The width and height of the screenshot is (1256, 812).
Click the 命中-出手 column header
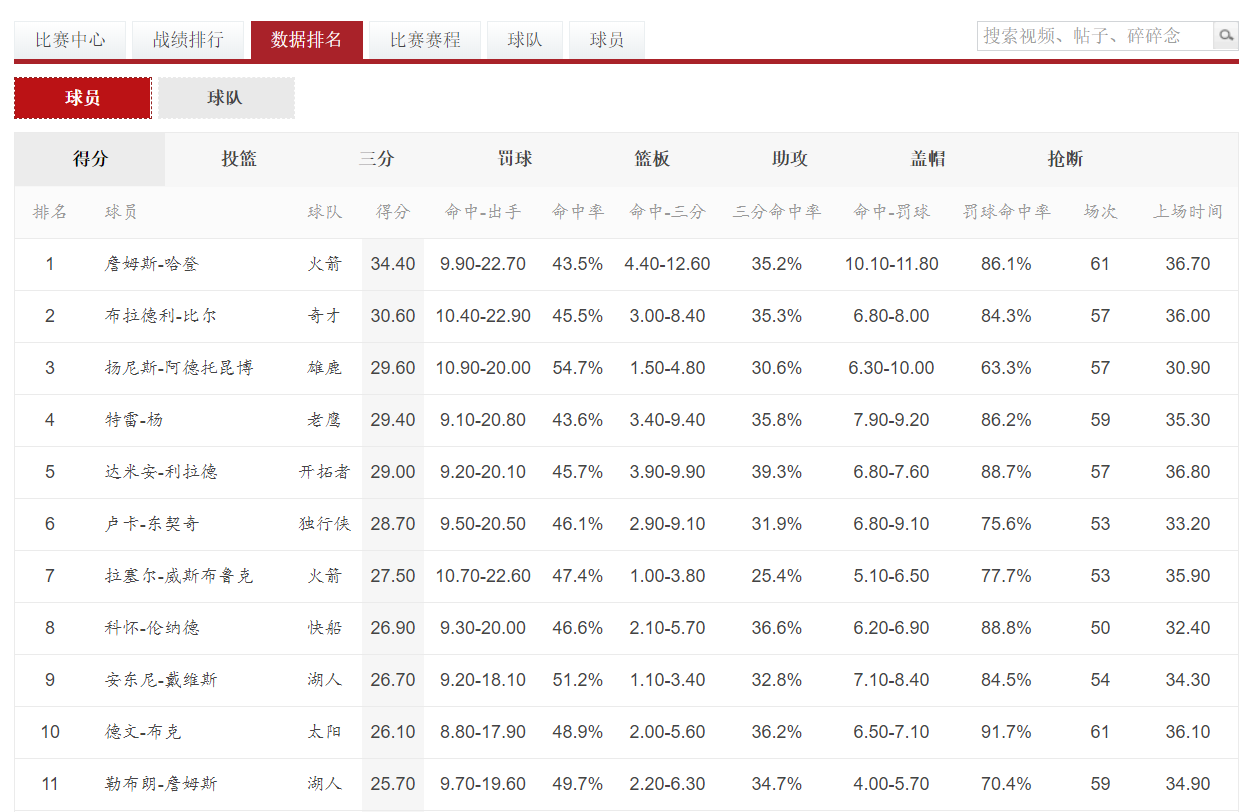pyautogui.click(x=483, y=212)
